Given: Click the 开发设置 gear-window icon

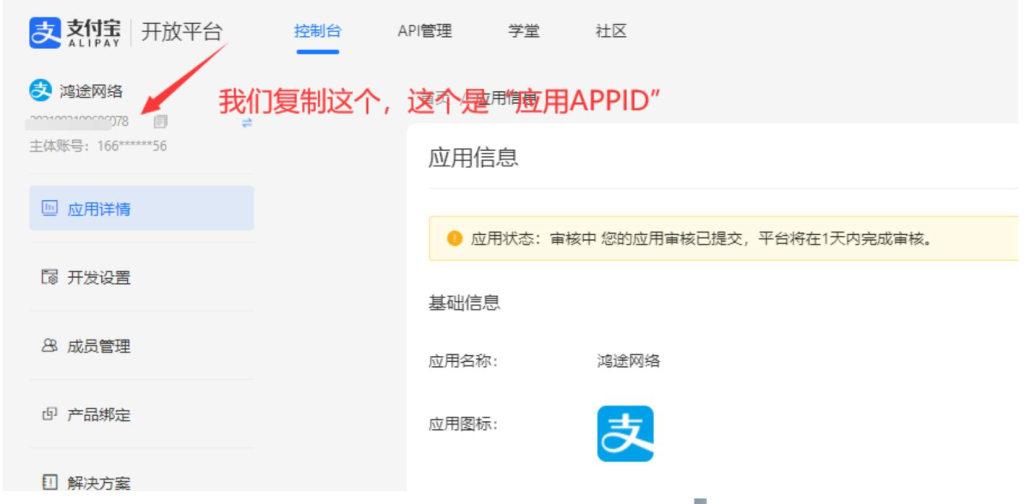Looking at the screenshot, I should point(50,277).
